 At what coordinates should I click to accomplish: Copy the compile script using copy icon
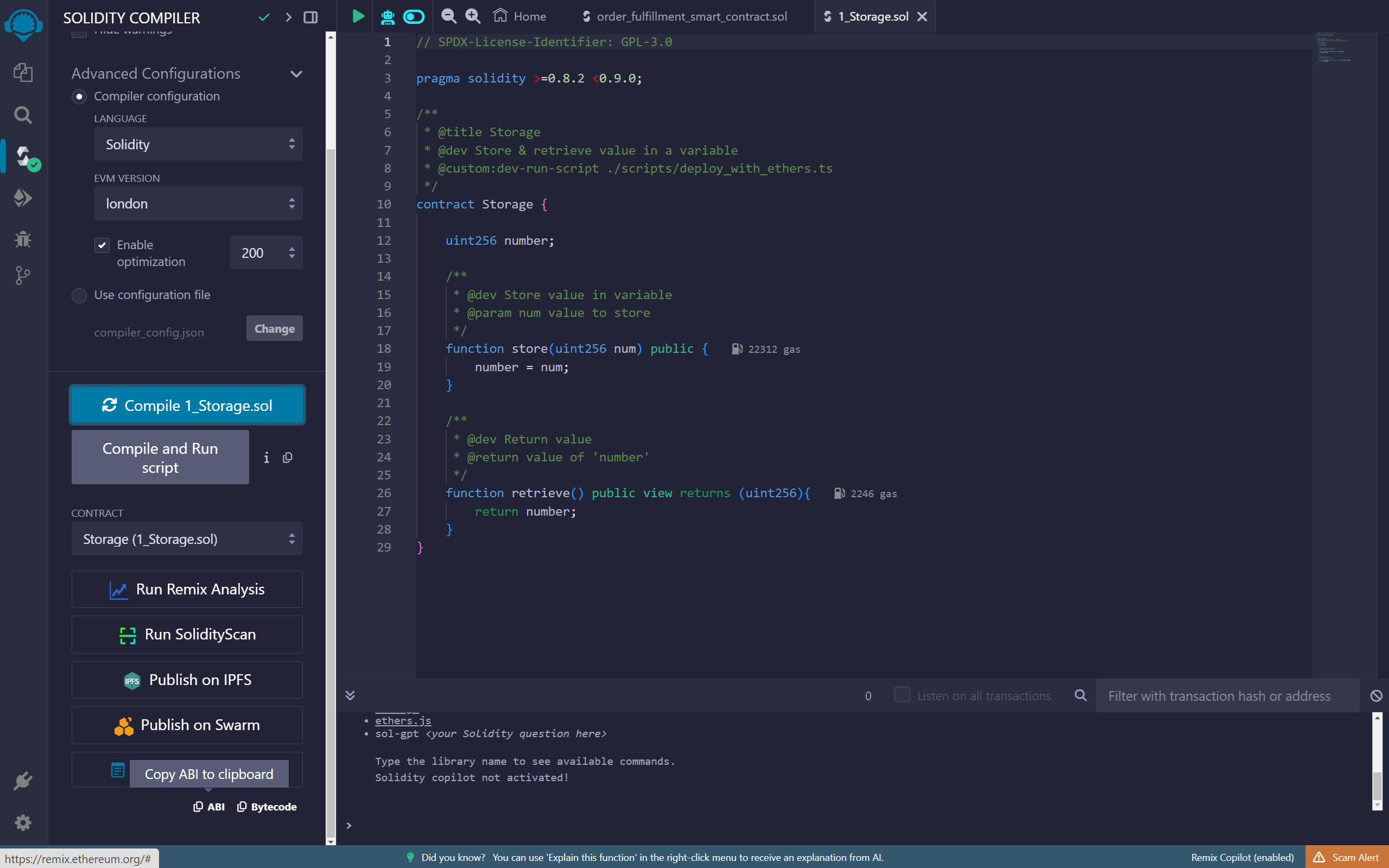pos(288,458)
